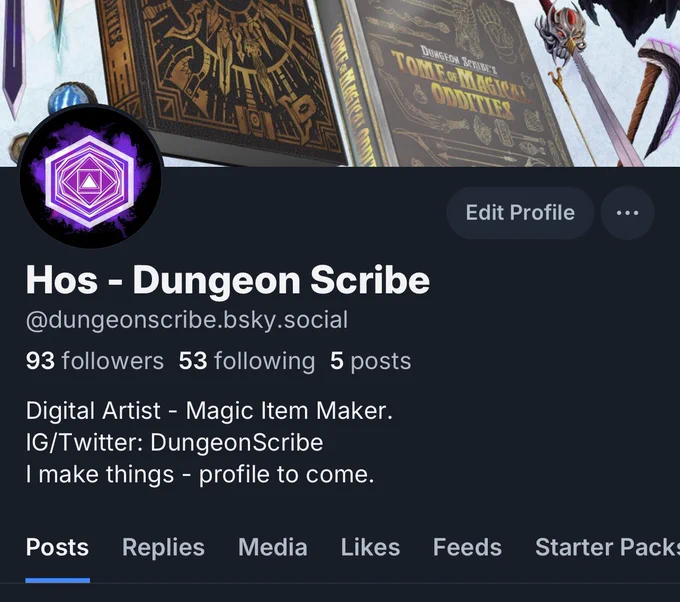
Task: Open the Feeds tab
Action: (467, 547)
